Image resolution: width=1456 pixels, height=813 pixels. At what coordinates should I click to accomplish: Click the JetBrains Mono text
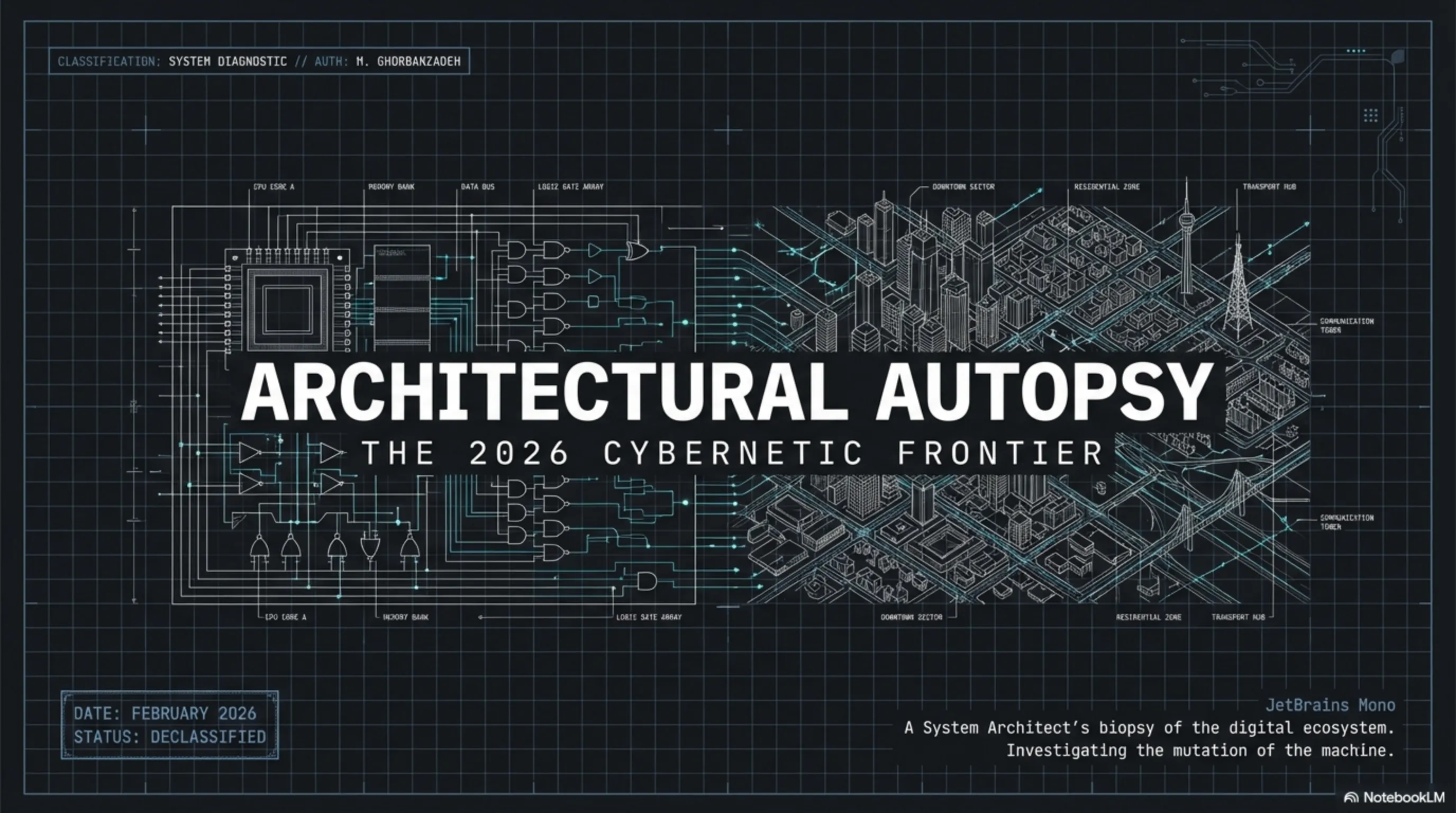(1330, 705)
